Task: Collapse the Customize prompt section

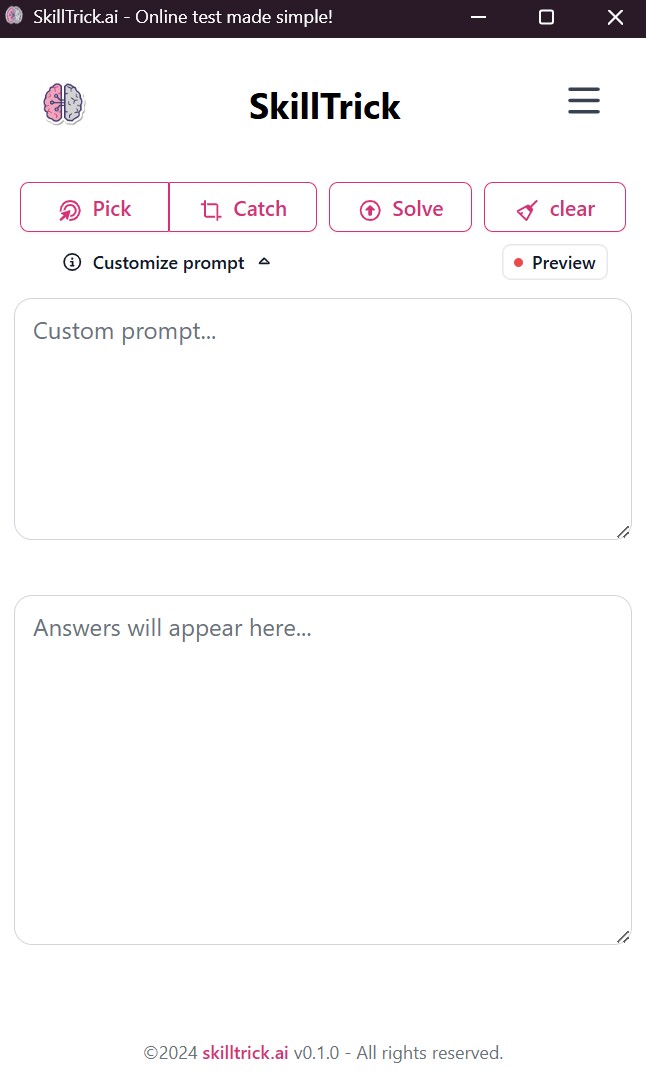Action: pyautogui.click(x=168, y=263)
